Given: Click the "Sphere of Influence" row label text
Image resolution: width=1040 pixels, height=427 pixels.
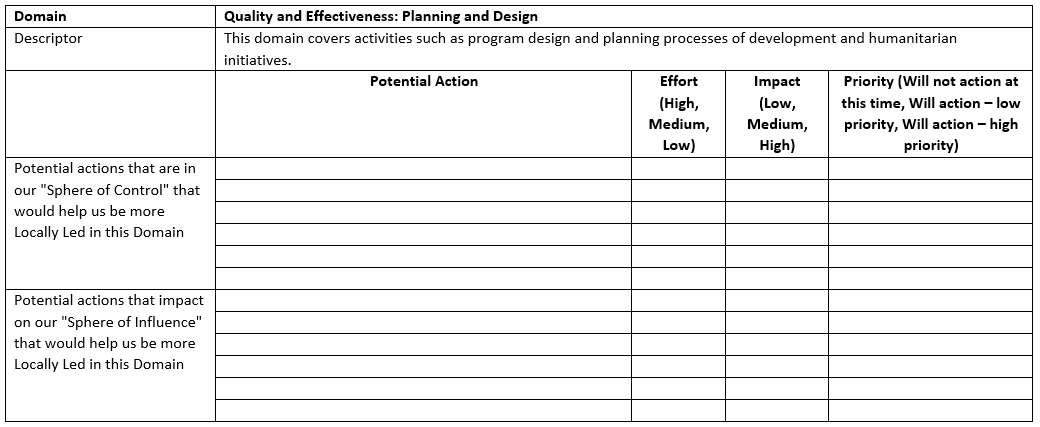Looking at the screenshot, I should (108, 332).
